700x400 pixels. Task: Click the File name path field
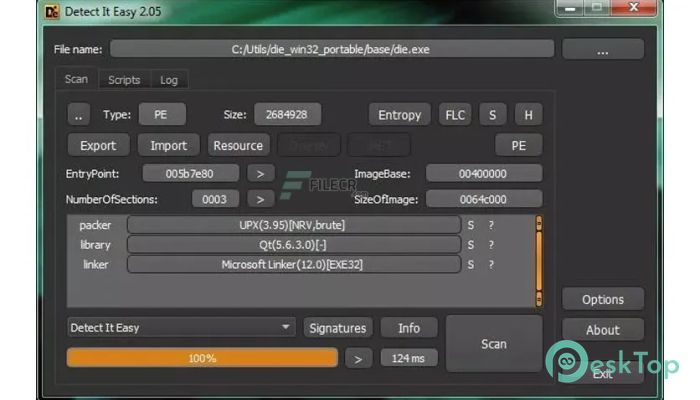click(332, 49)
